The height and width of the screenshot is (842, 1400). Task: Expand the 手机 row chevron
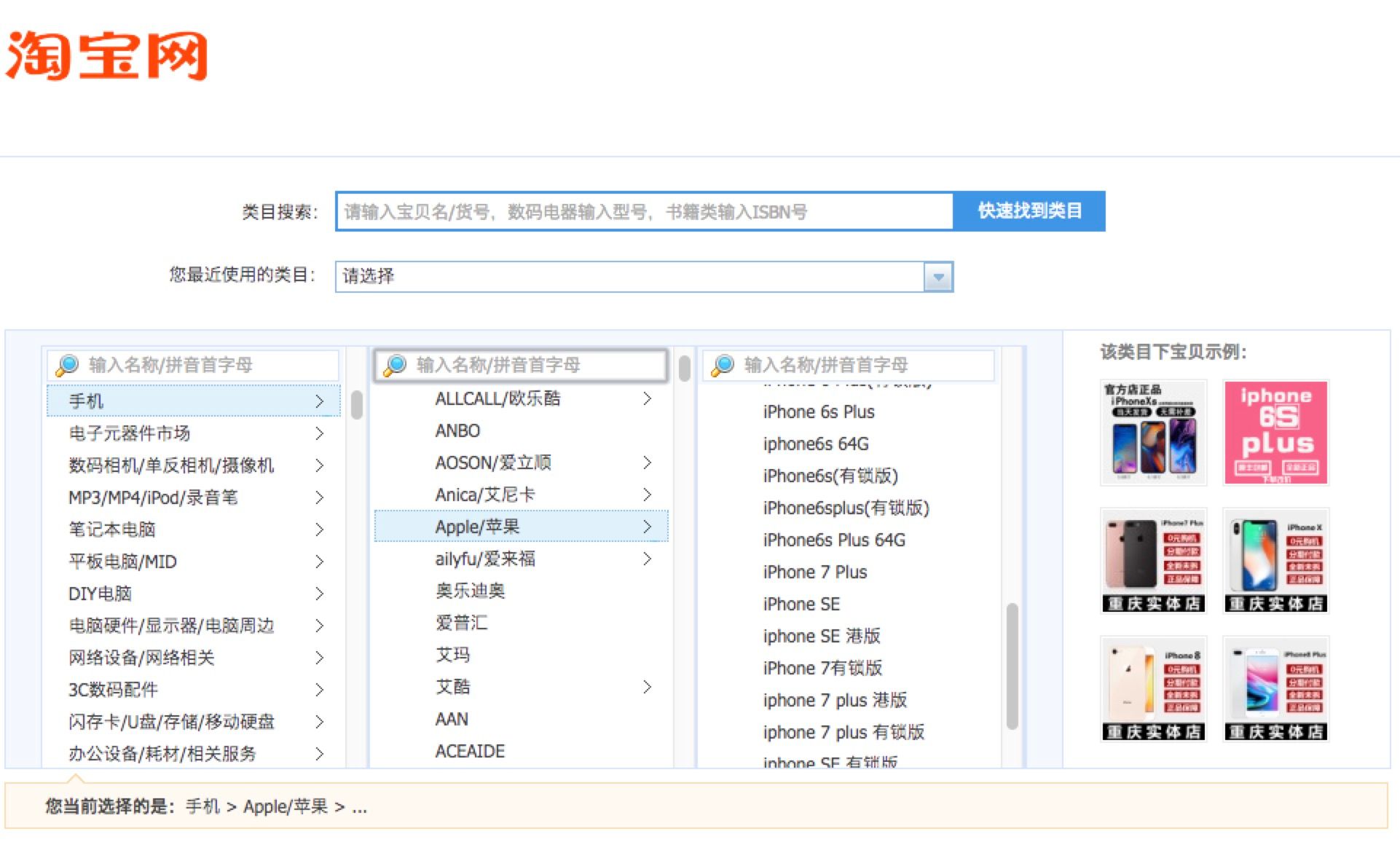(319, 401)
